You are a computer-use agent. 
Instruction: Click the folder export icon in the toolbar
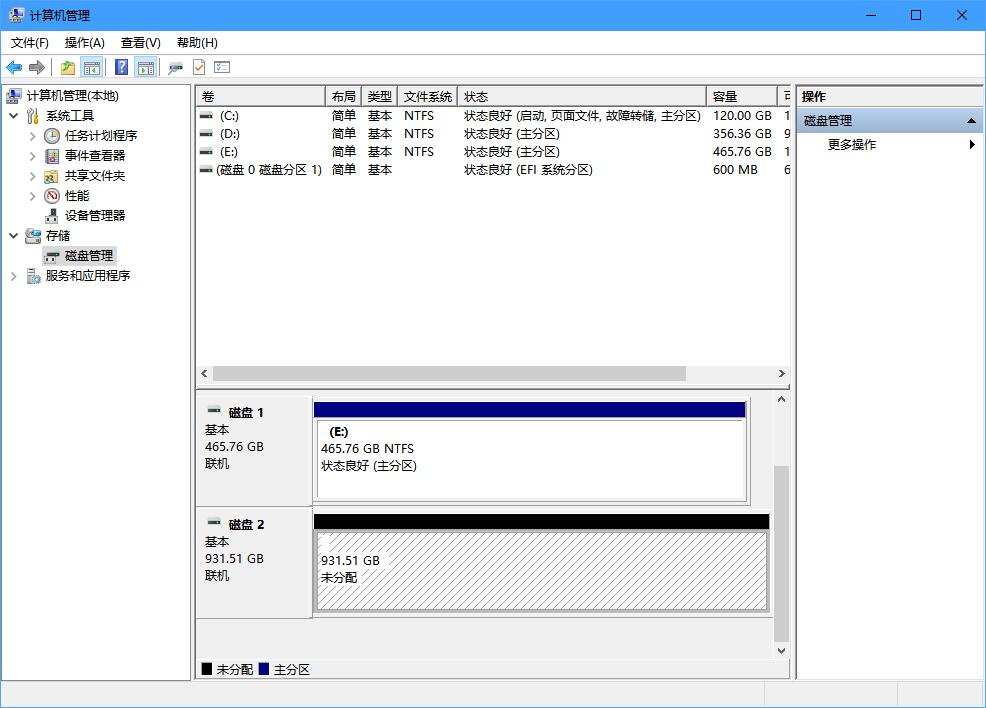[67, 67]
